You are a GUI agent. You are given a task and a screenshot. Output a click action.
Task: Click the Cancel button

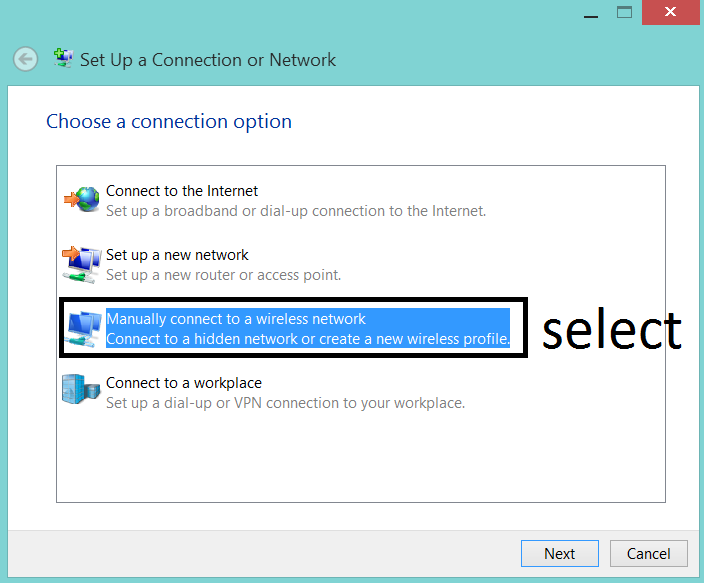[x=648, y=553]
